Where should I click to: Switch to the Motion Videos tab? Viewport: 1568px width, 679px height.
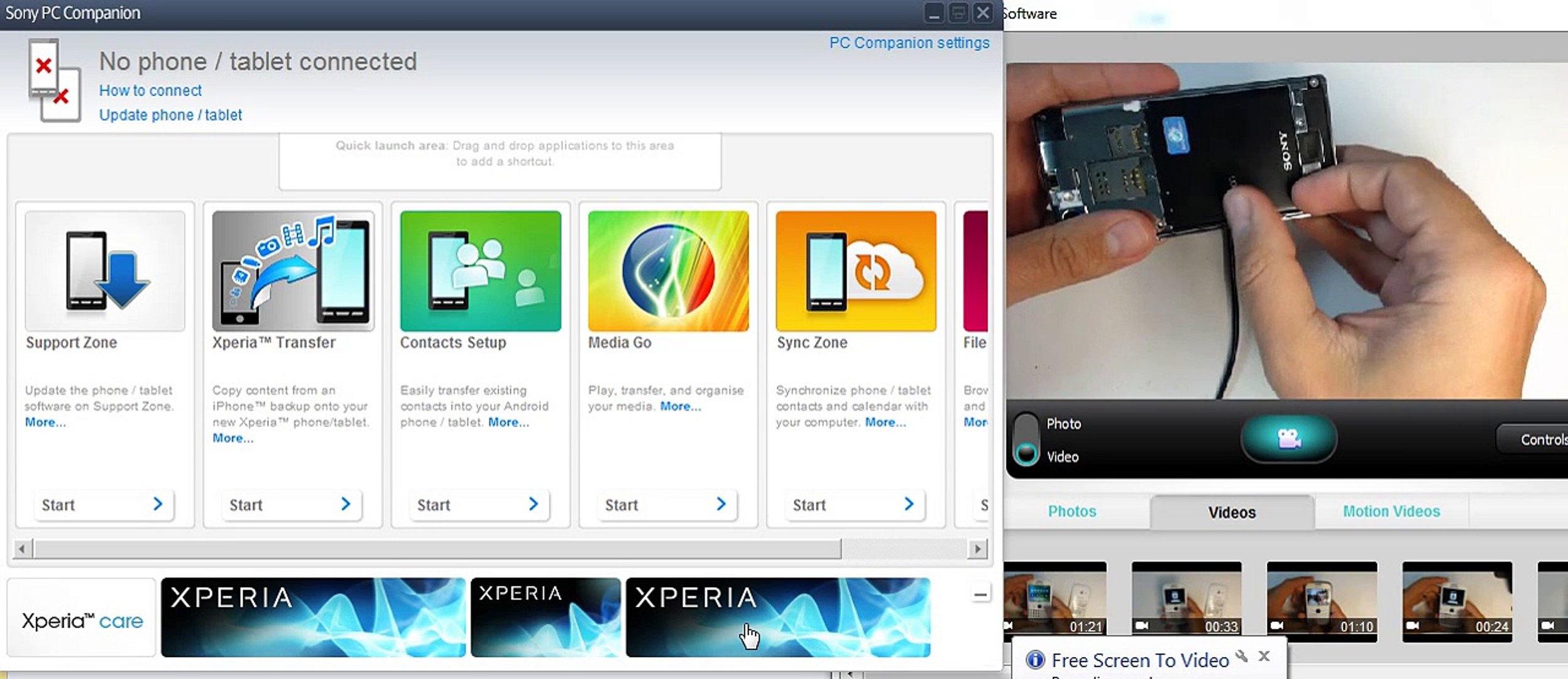point(1391,511)
